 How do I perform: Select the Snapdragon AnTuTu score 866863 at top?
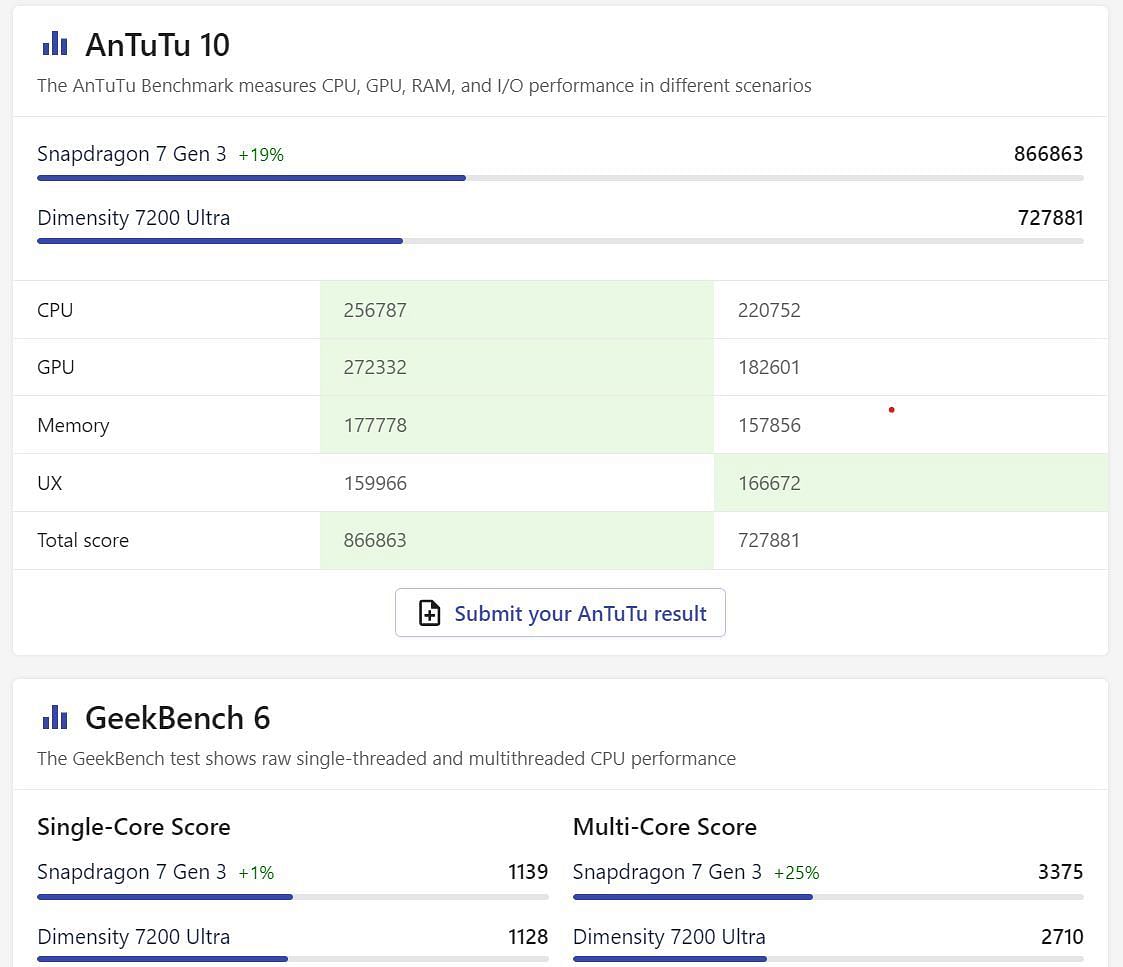(x=1048, y=154)
